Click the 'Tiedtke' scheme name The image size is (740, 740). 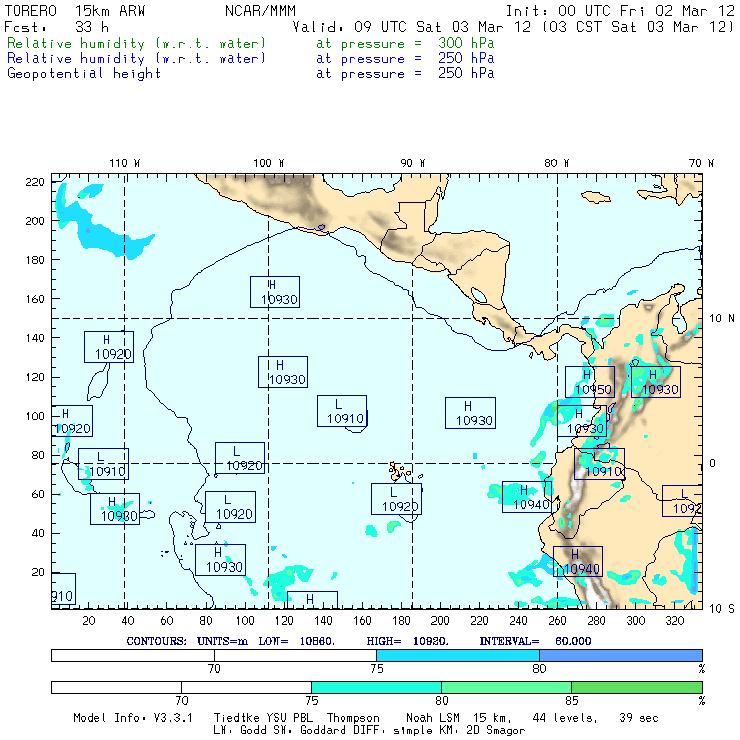[x=236, y=718]
